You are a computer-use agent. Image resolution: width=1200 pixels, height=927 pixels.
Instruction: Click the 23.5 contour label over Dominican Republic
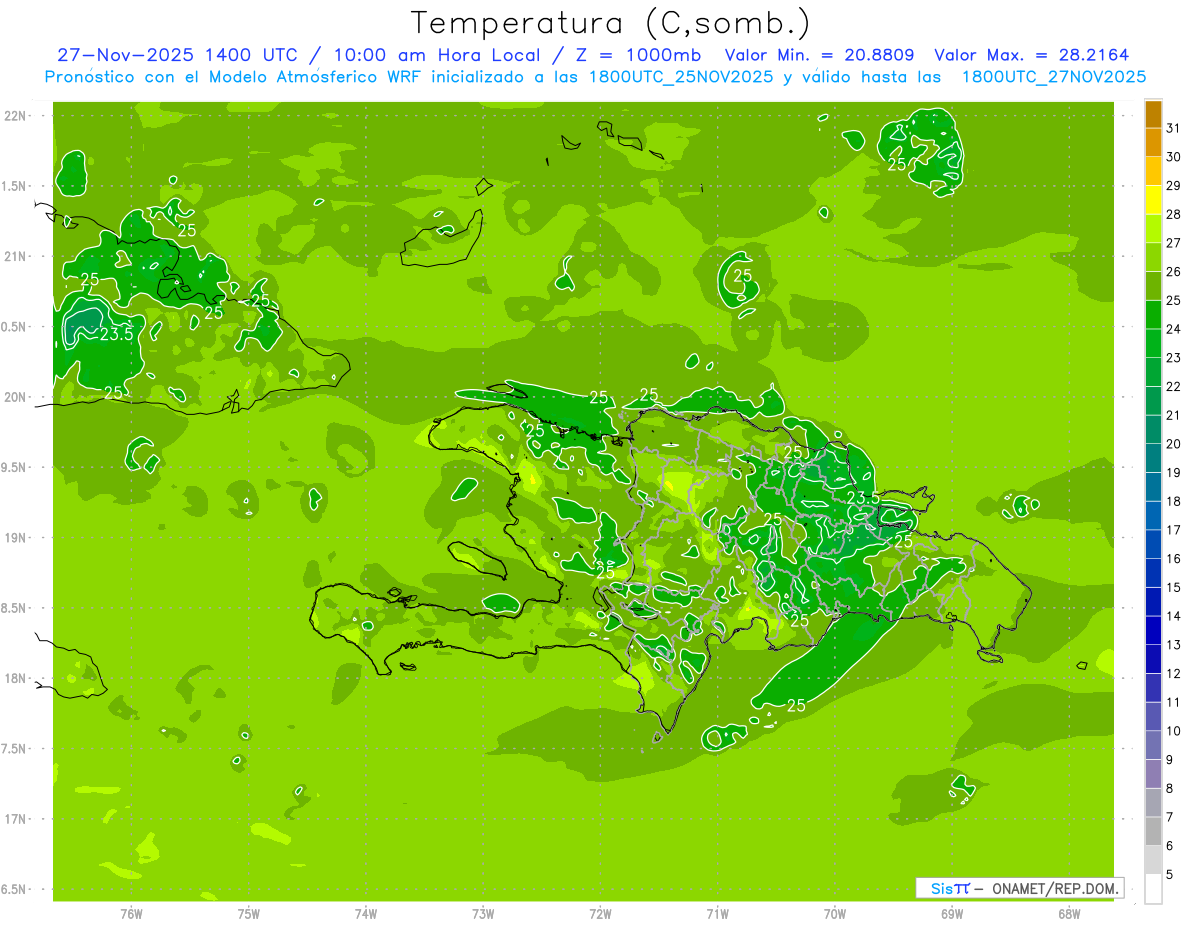863,497
